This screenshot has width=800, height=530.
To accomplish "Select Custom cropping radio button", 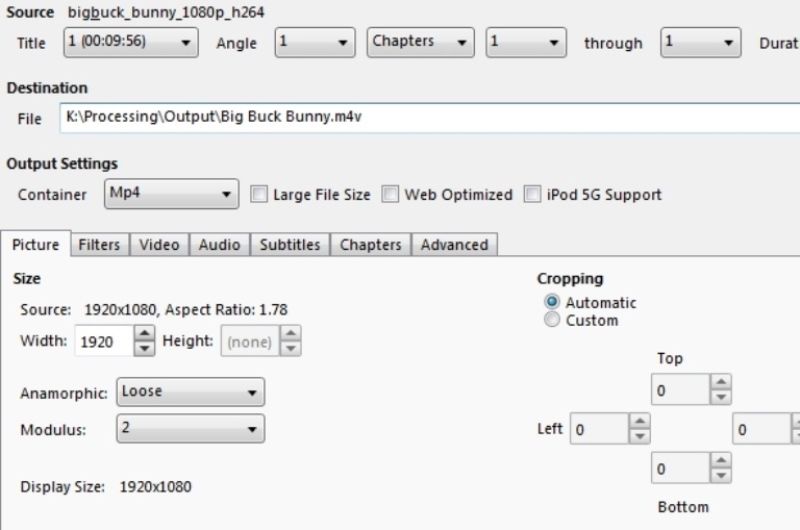I will pyautogui.click(x=552, y=320).
